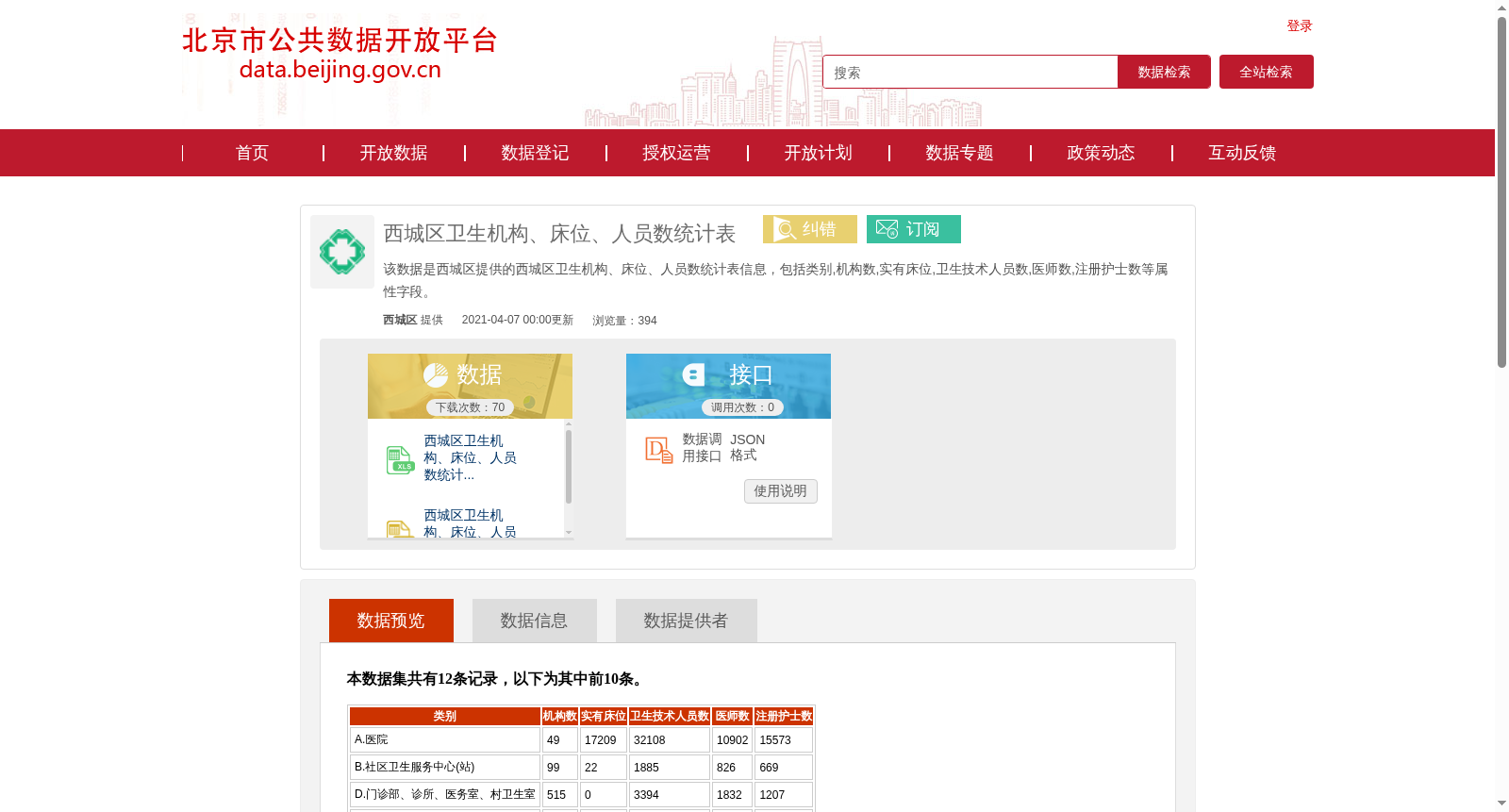Image resolution: width=1509 pixels, height=812 pixels.
Task: Open the 数据登记 menu item
Action: pos(535,153)
